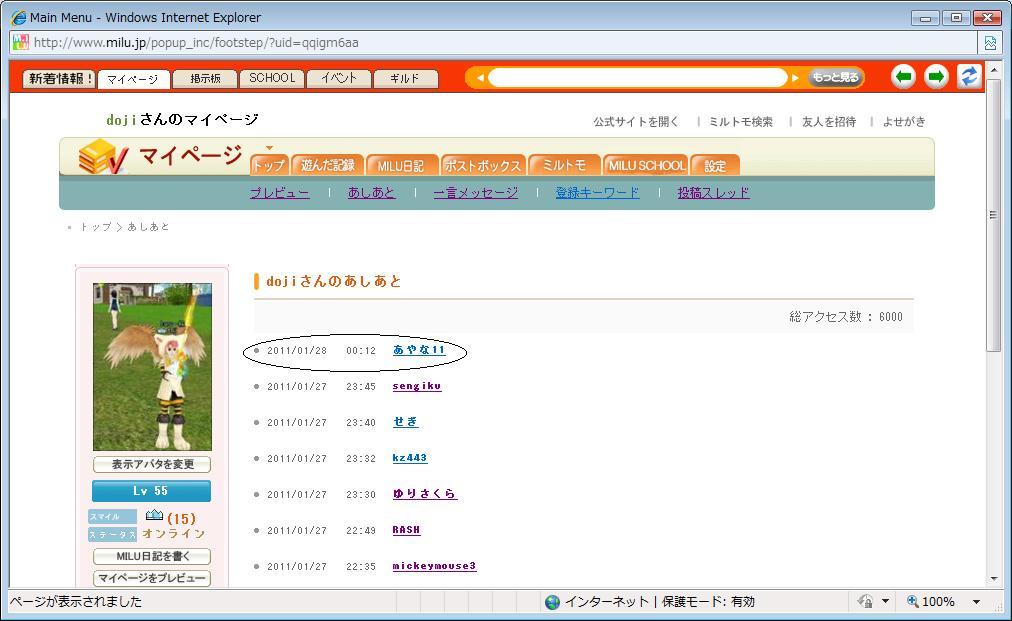Click the green forward arrow icon

click(x=936, y=77)
